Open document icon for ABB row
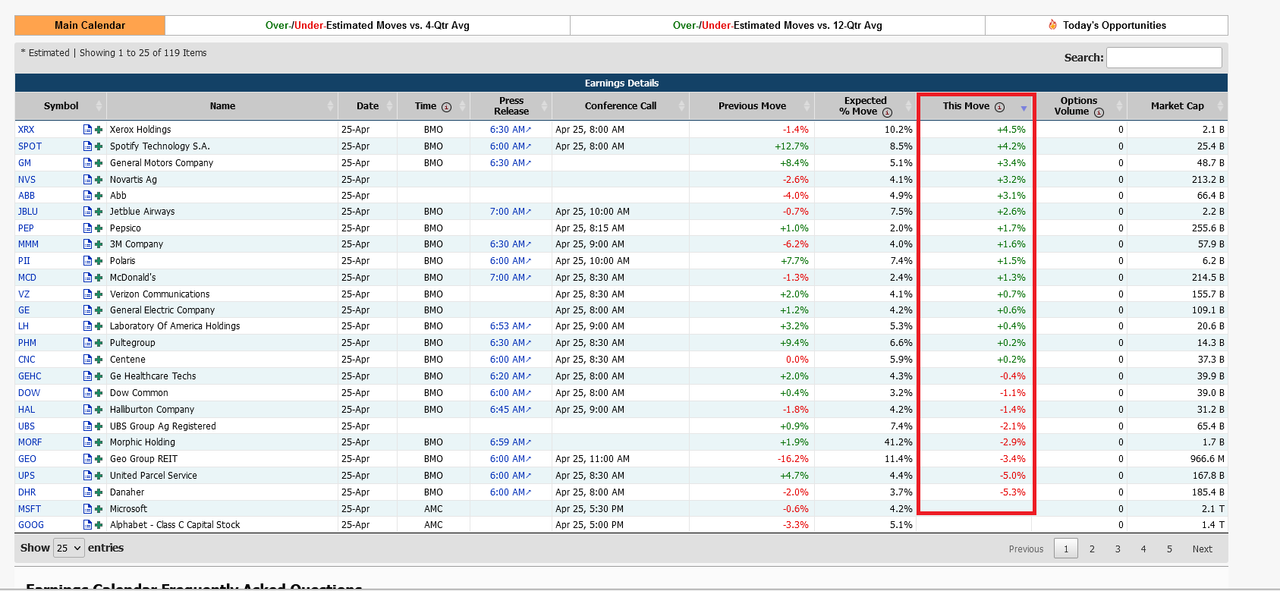 [88, 195]
